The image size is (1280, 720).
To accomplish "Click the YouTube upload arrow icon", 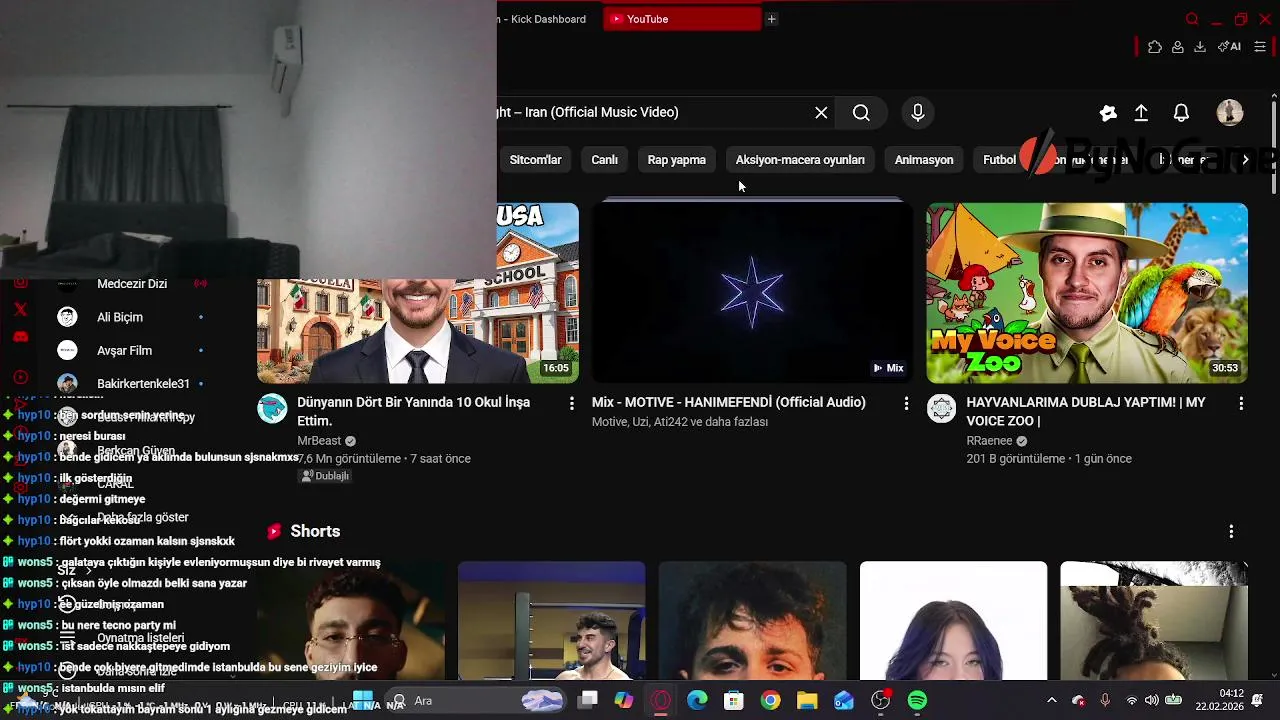I will [1141, 113].
